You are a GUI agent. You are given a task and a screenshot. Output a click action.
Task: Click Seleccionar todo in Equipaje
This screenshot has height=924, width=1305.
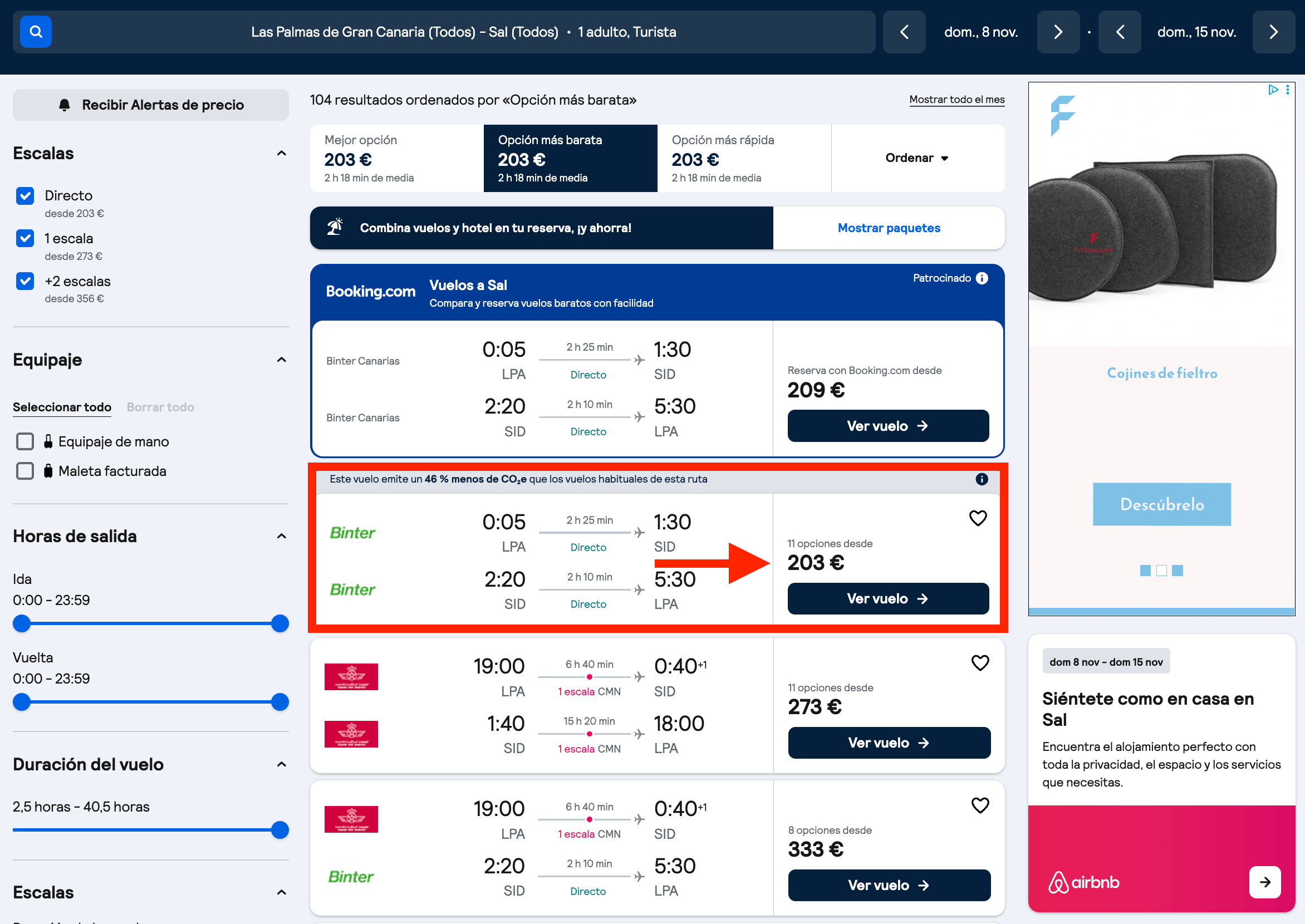pos(62,407)
